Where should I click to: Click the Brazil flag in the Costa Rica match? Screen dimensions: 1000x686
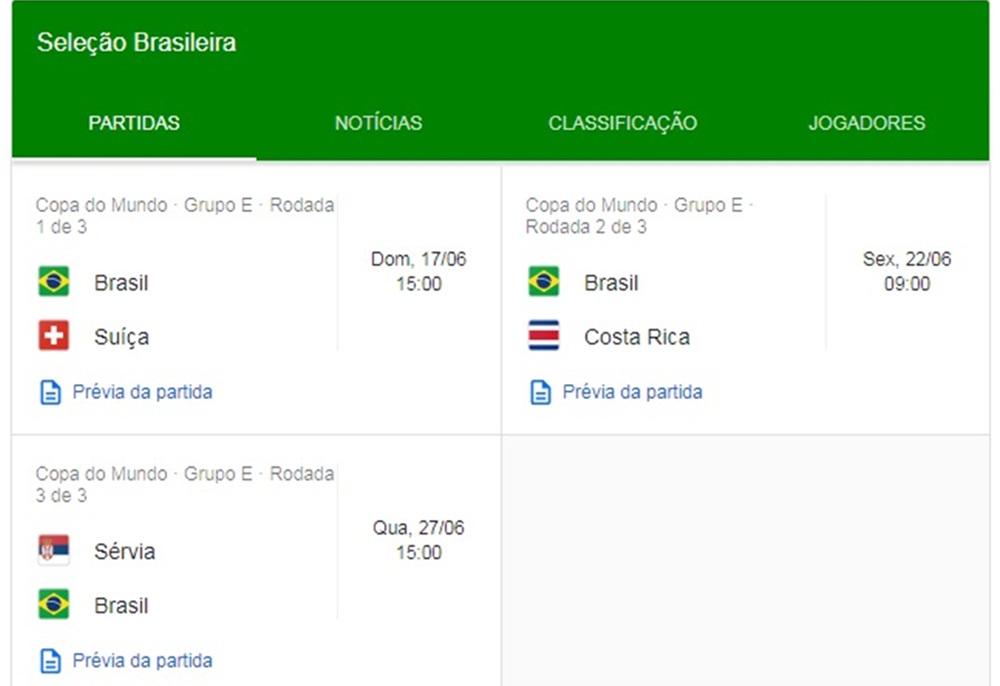[544, 282]
